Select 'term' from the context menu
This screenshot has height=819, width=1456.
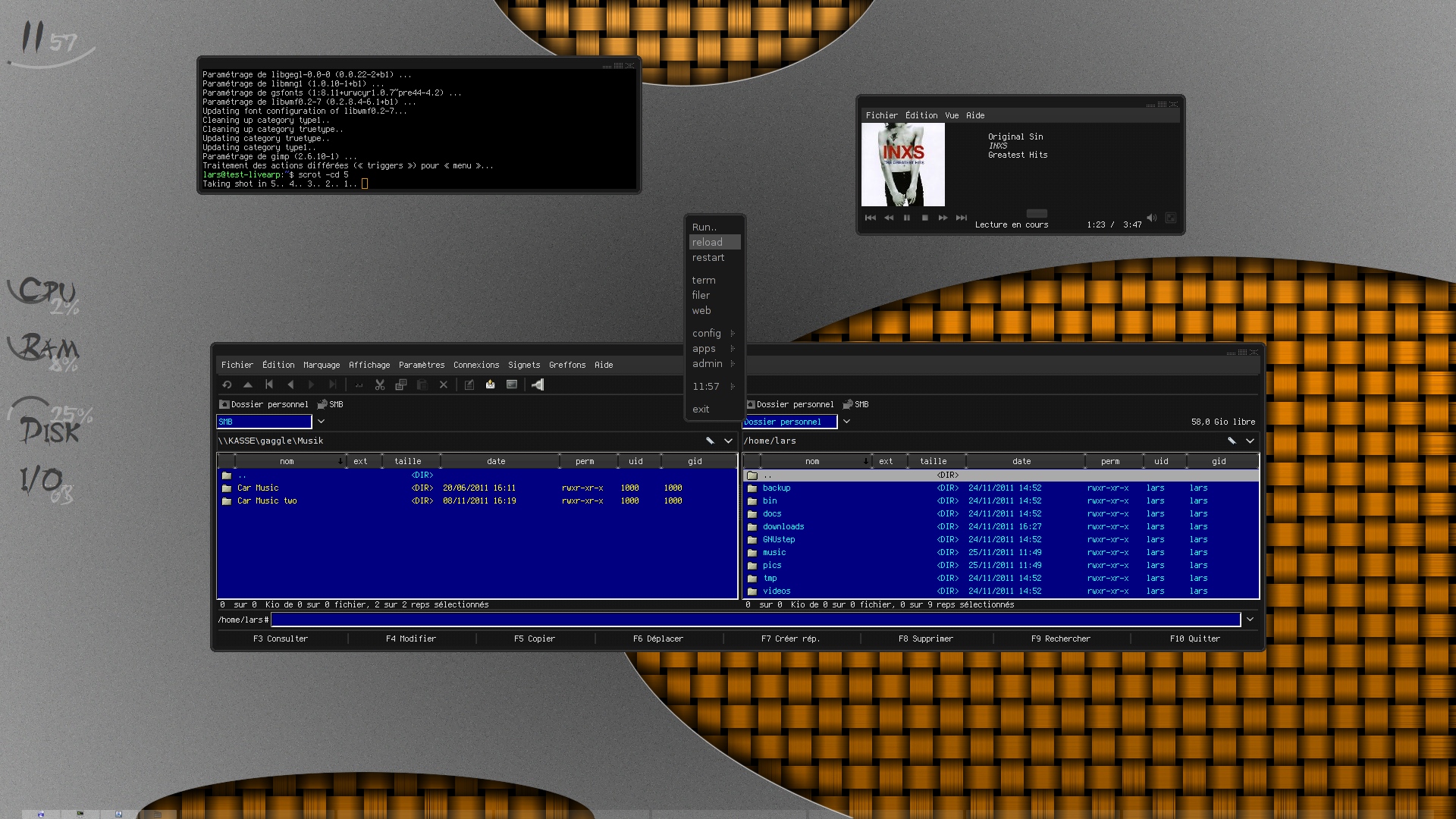[x=703, y=280]
